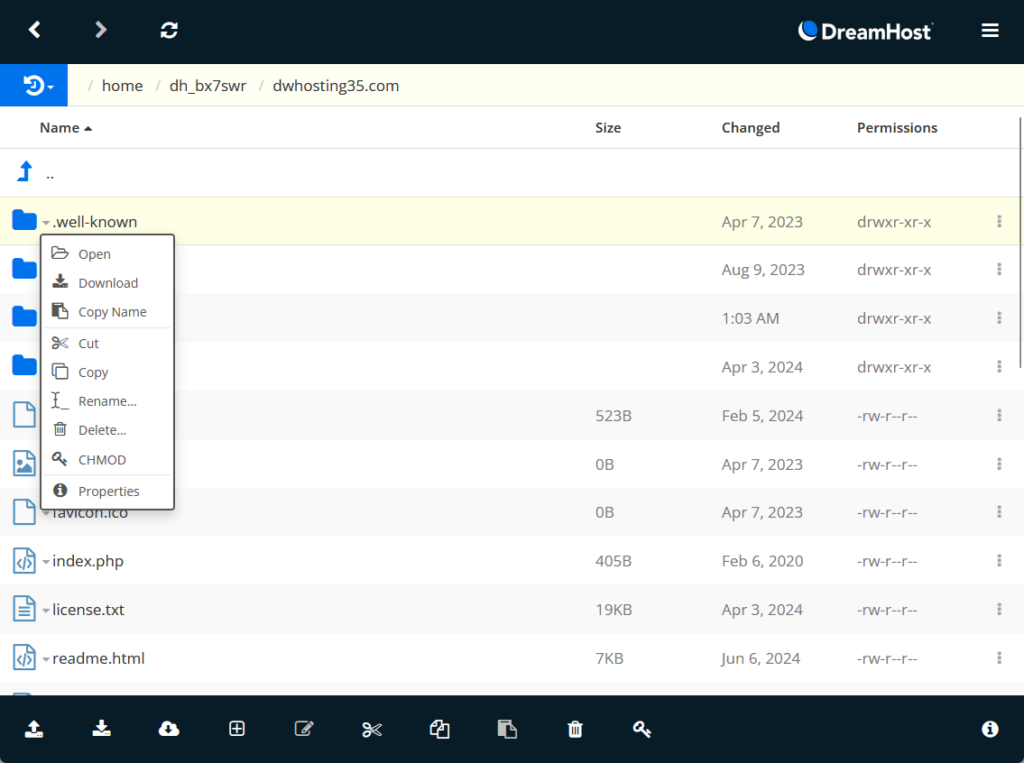This screenshot has height=763, width=1024.
Task: Sort files by Name column
Action: point(65,128)
